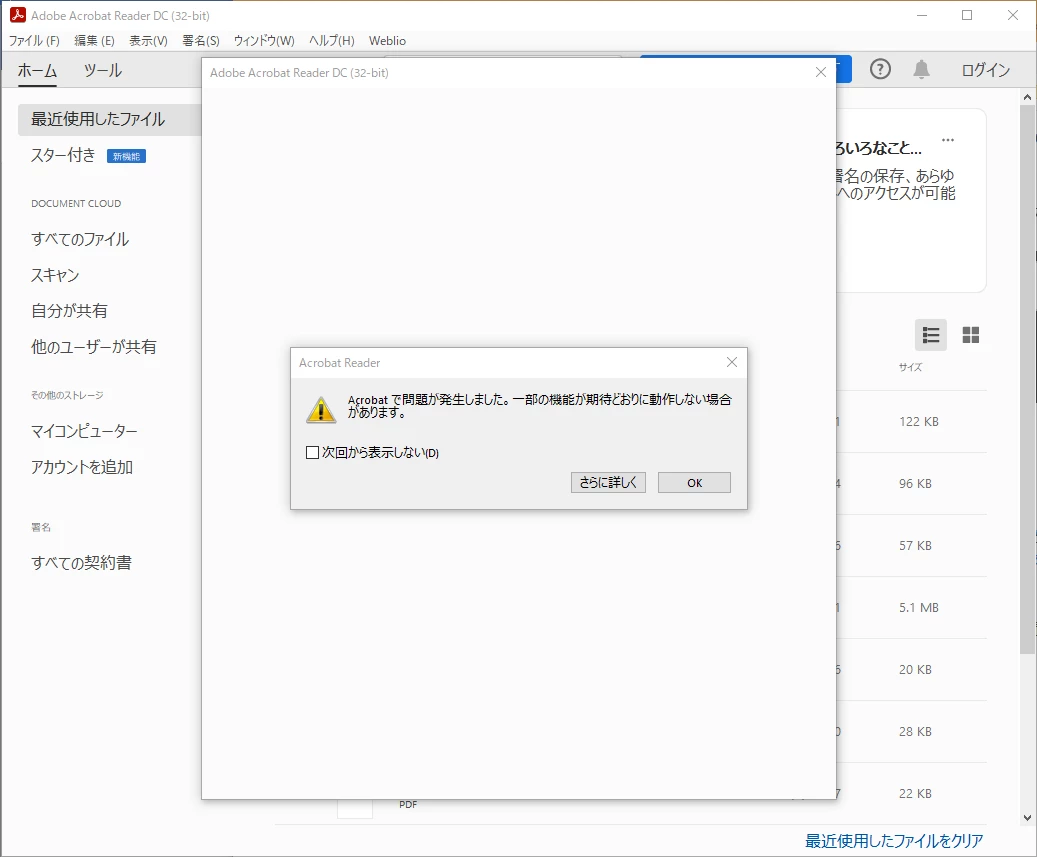This screenshot has width=1037, height=857.
Task: Open the ヘルプ(H) menu
Action: tap(331, 40)
